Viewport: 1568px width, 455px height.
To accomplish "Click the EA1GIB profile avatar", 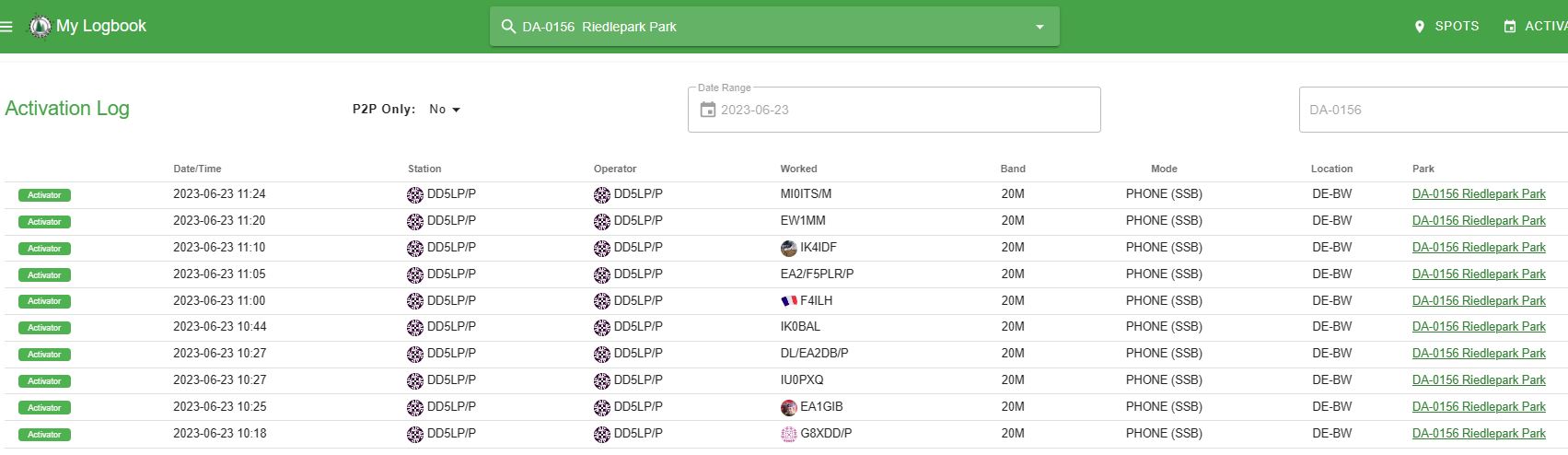I will [x=788, y=407].
